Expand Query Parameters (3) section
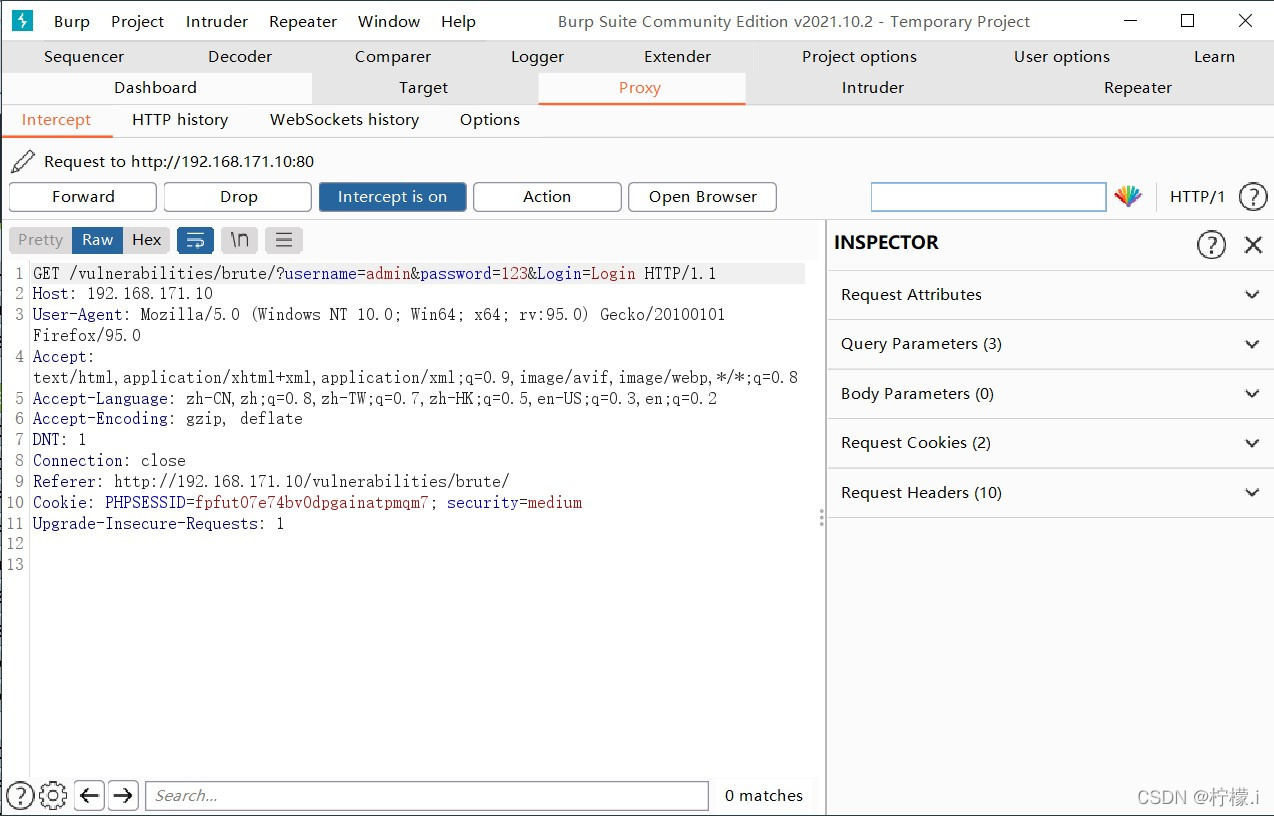 1050,344
